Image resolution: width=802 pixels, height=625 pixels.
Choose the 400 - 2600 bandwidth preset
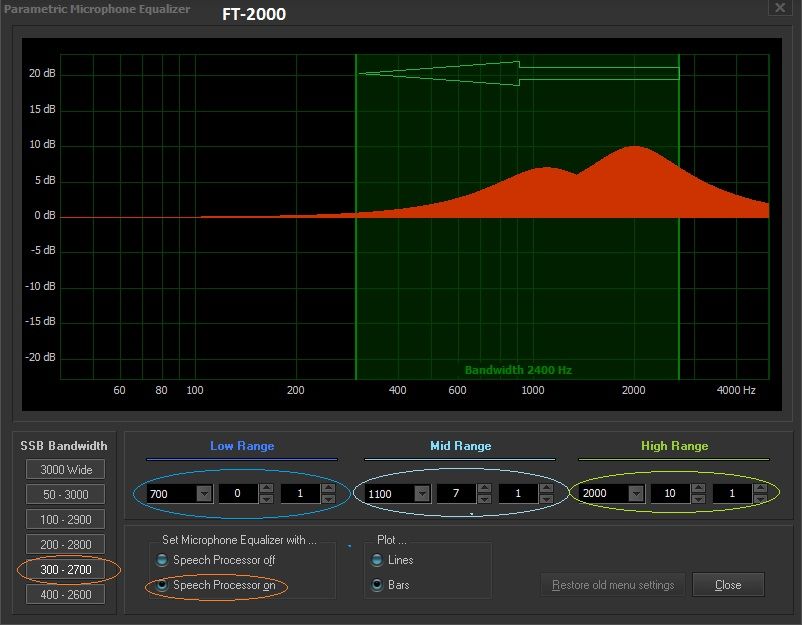tap(65, 595)
